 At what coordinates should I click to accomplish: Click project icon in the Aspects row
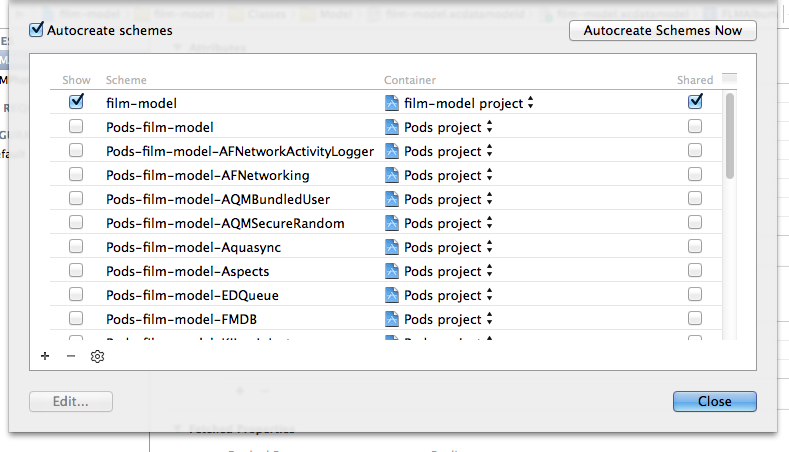(x=392, y=271)
